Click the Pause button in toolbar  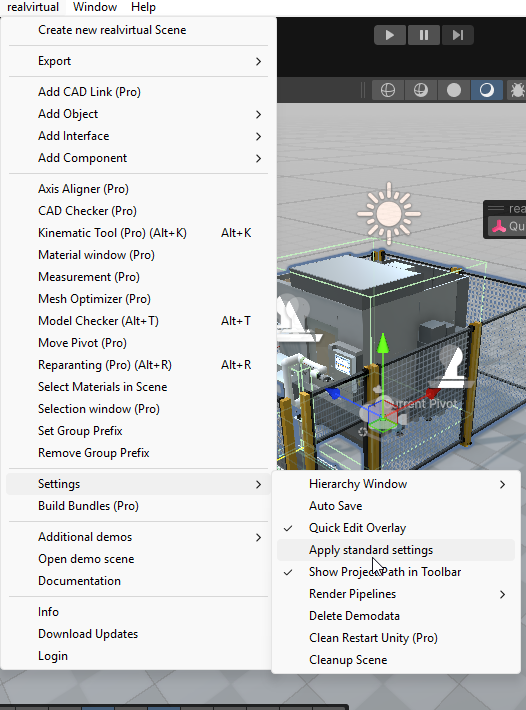(x=424, y=35)
